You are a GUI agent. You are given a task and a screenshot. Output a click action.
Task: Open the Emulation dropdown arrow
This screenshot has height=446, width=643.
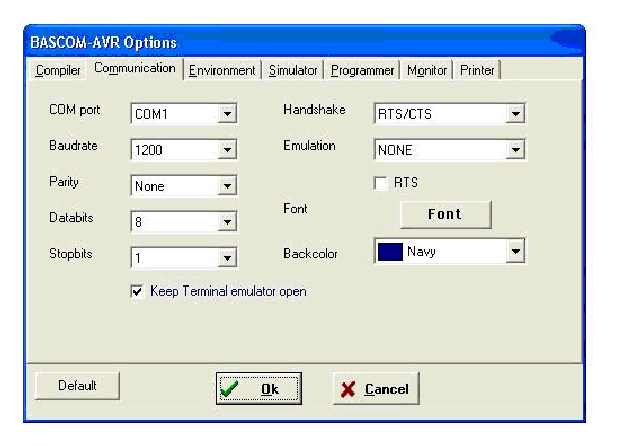click(x=516, y=150)
